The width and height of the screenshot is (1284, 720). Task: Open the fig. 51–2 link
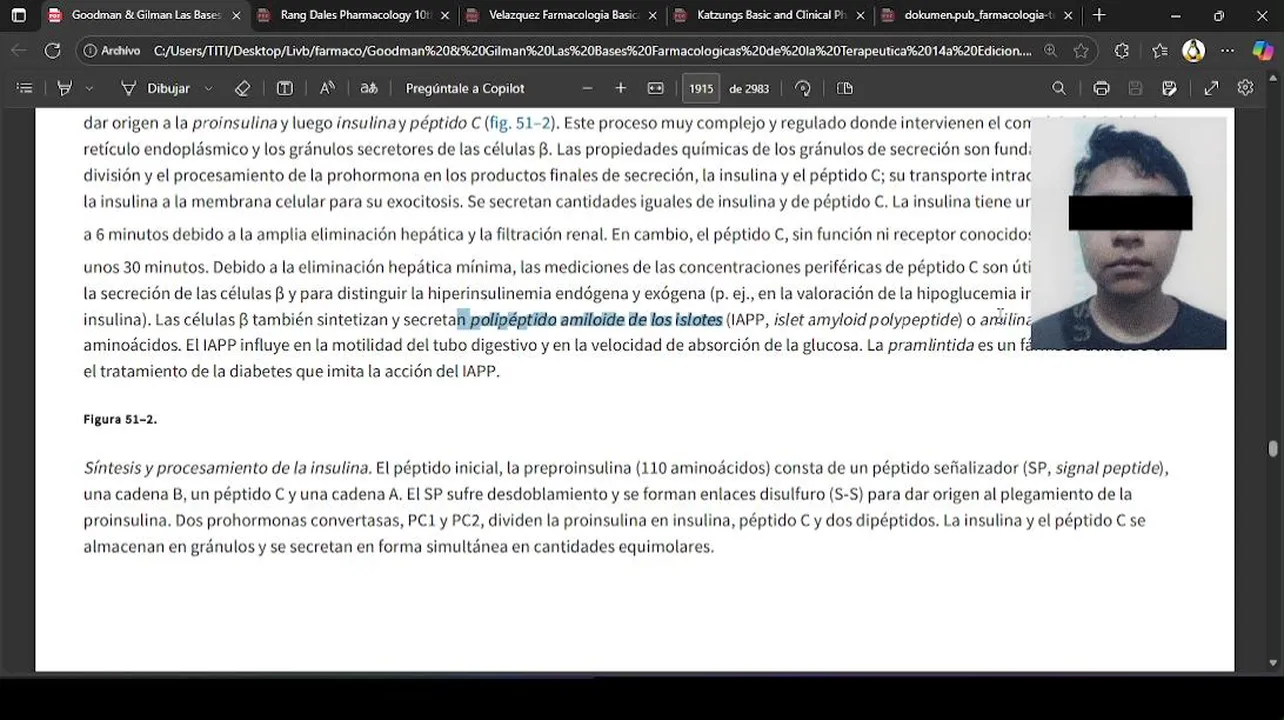[520, 124]
